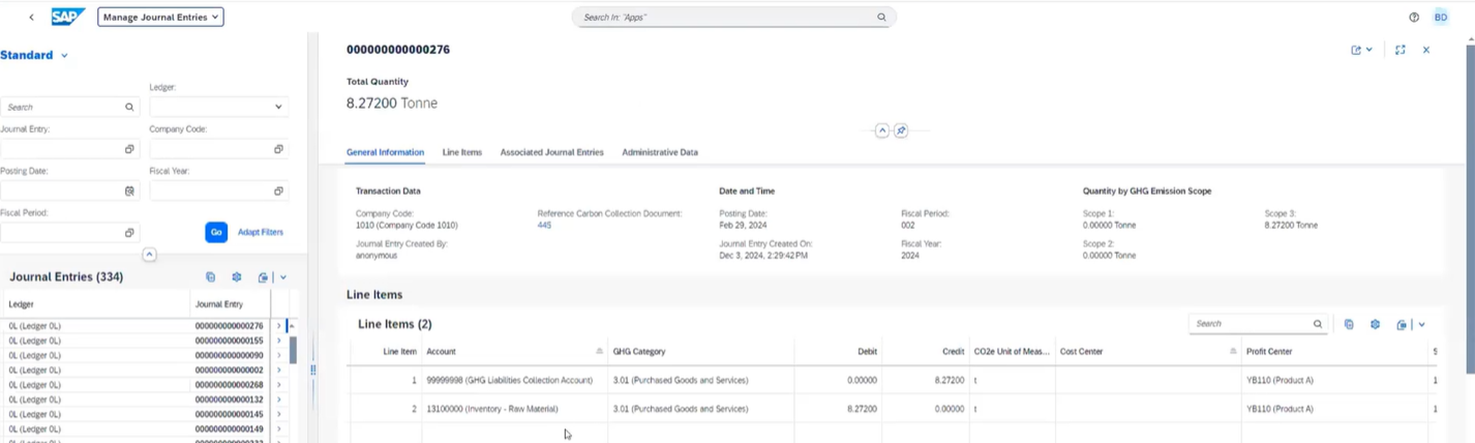Viewport: 1475px width, 443px height.
Task: Click the Journal Entries list vertical scrollbar
Action: (293, 350)
